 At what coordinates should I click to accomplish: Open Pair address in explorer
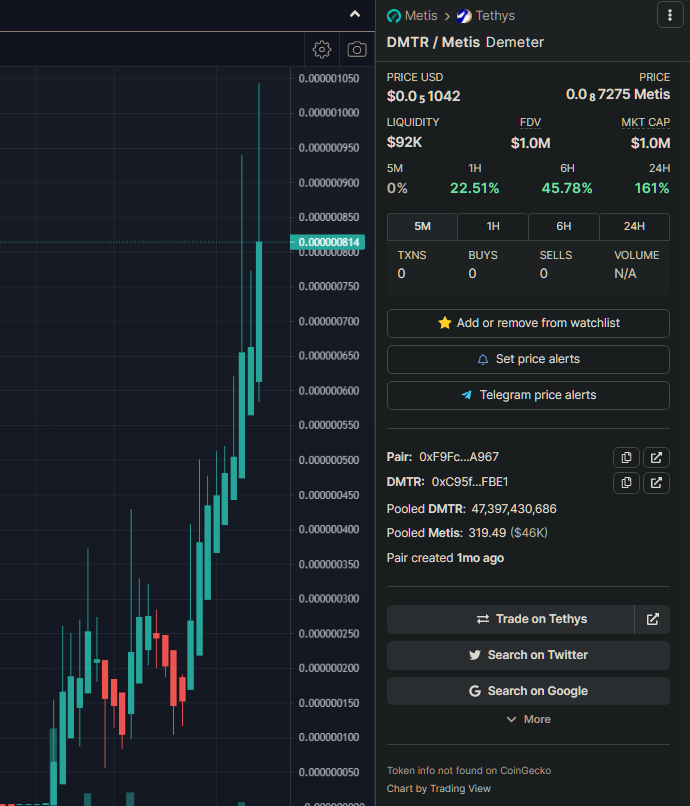(656, 457)
